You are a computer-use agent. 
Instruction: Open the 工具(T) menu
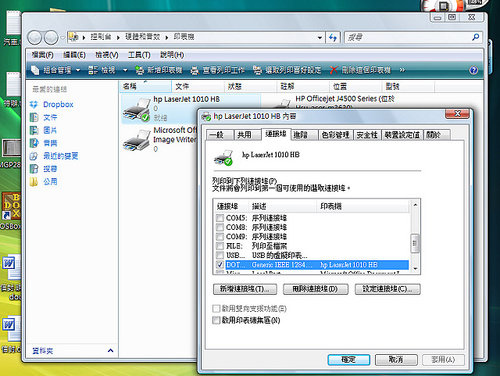(x=139, y=55)
